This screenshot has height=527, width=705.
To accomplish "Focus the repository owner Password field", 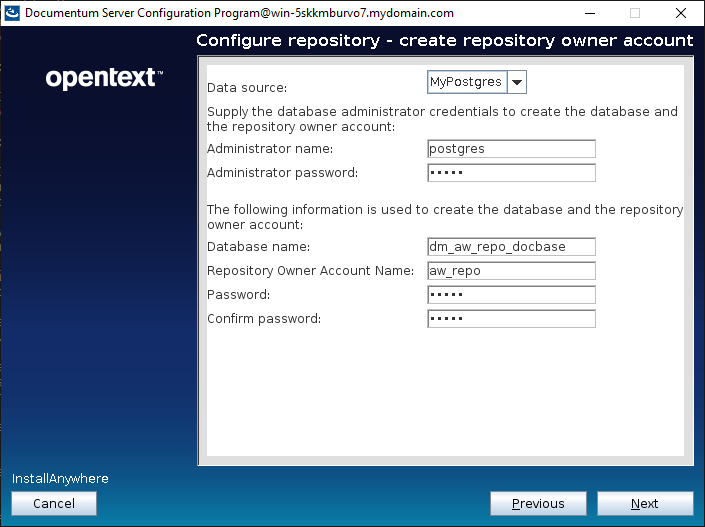I will 511,295.
